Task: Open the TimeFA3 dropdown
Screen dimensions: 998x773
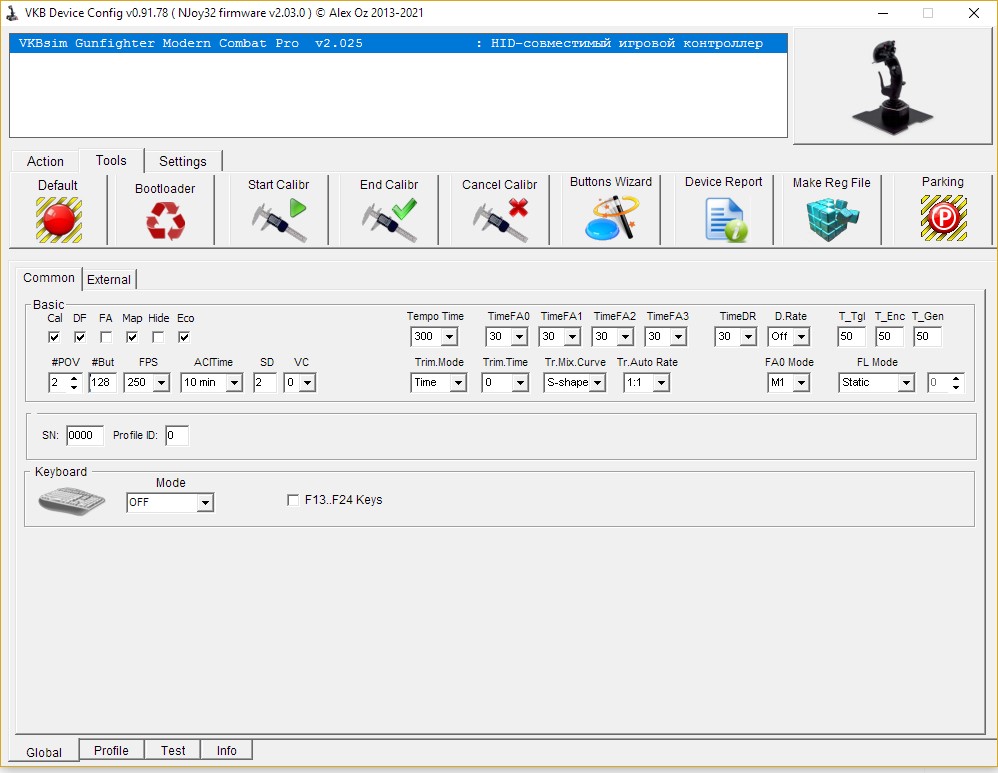Action: pos(678,337)
